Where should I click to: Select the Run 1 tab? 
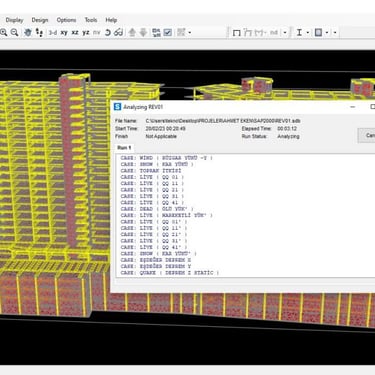click(124, 147)
